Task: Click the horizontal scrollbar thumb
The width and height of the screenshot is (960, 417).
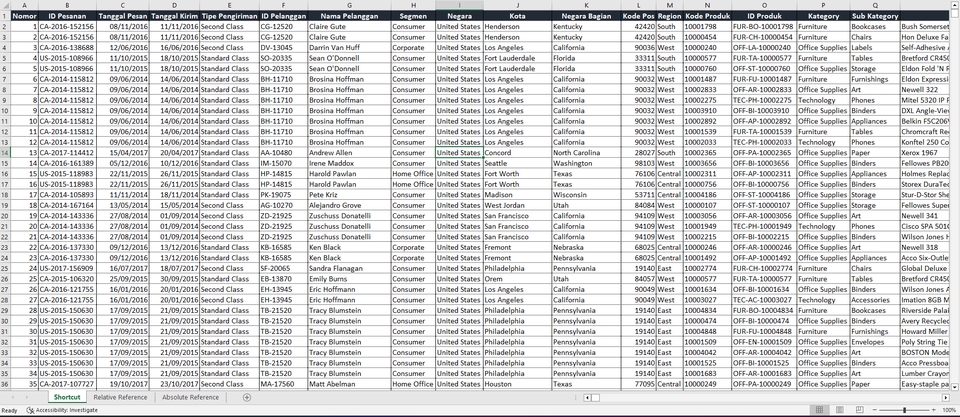Action: [596, 397]
